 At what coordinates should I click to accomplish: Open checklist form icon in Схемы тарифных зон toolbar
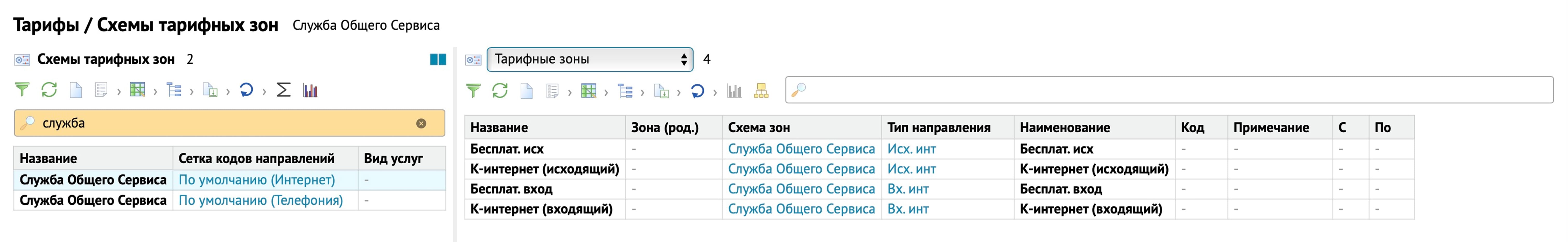(x=101, y=90)
